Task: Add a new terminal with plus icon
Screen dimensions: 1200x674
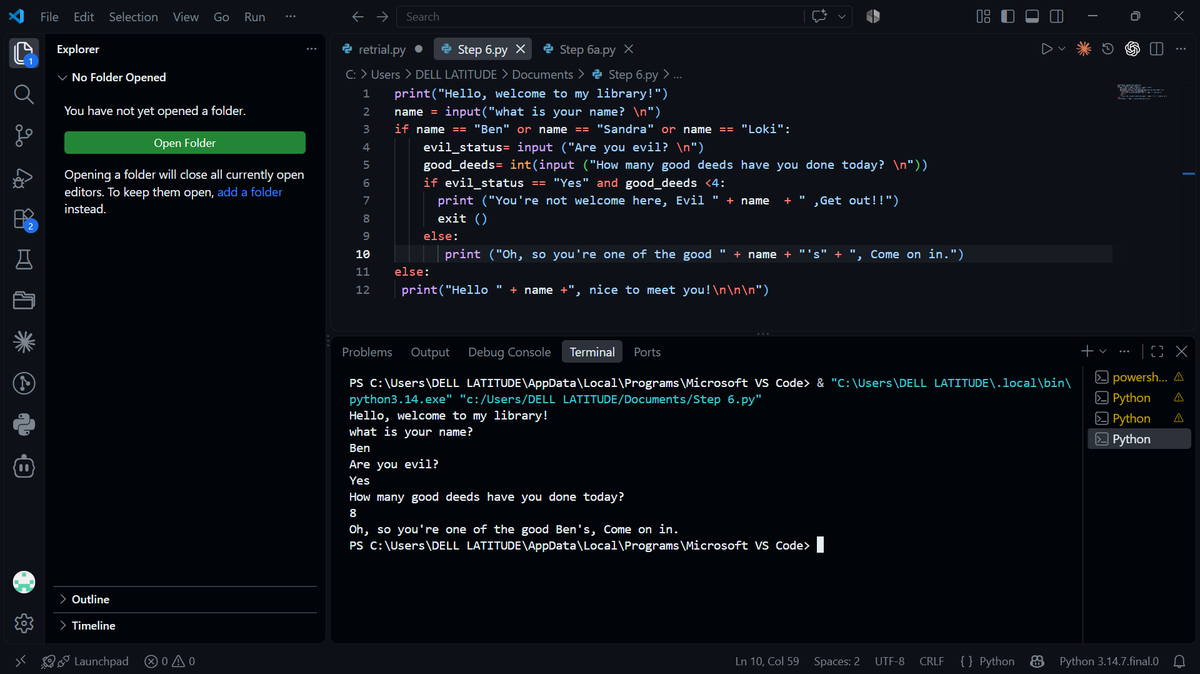Action: [1087, 351]
